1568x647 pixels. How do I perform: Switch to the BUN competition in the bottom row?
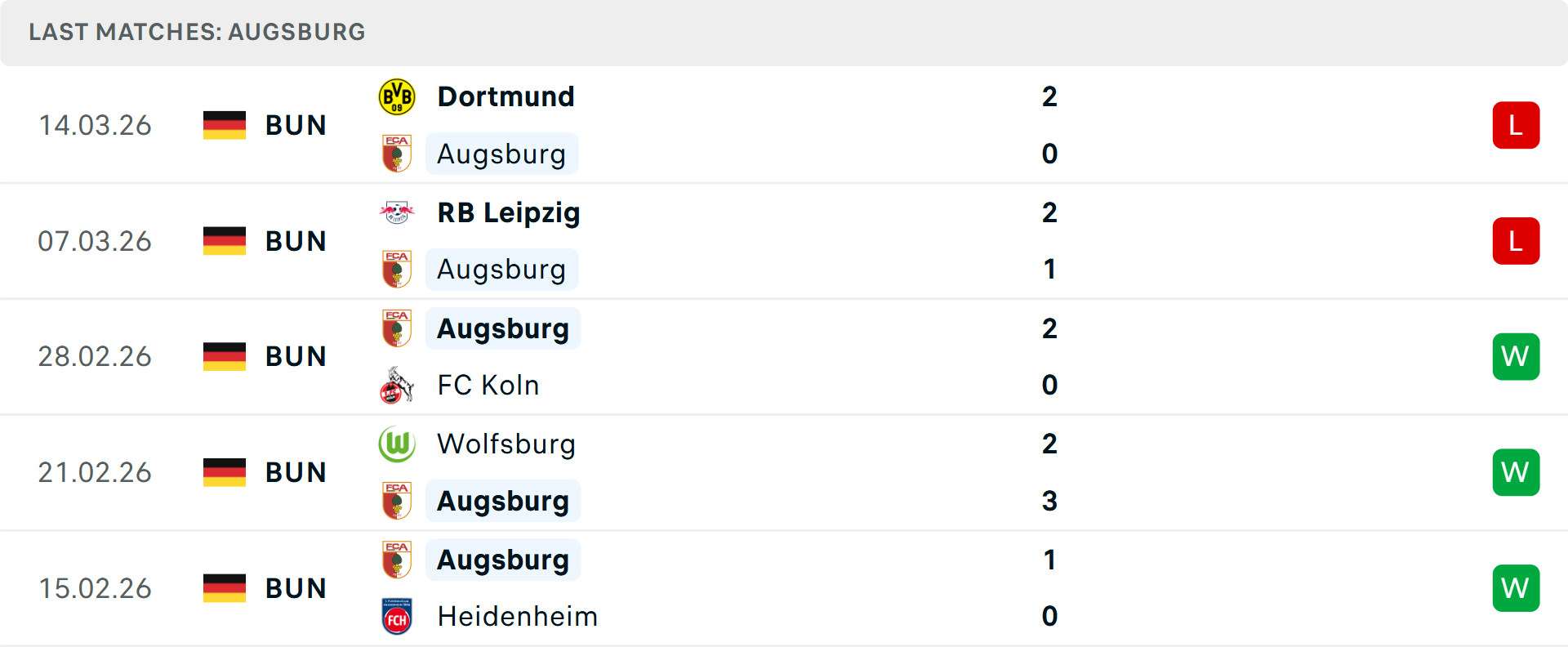click(296, 587)
